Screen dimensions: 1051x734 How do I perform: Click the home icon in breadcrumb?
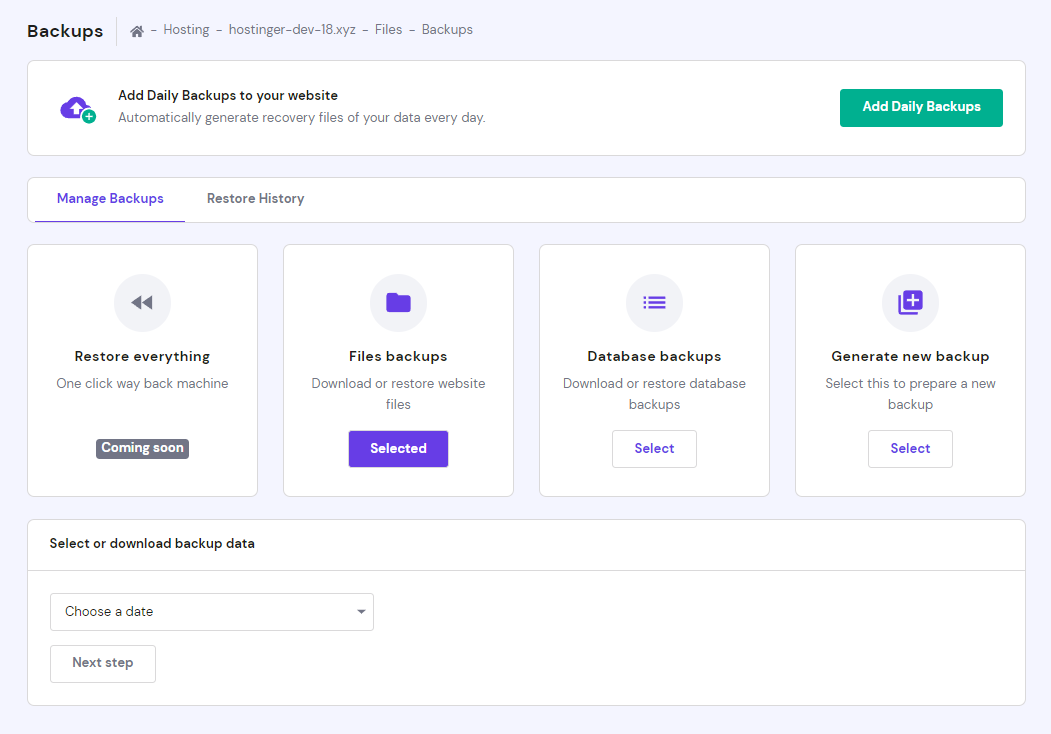pos(137,31)
